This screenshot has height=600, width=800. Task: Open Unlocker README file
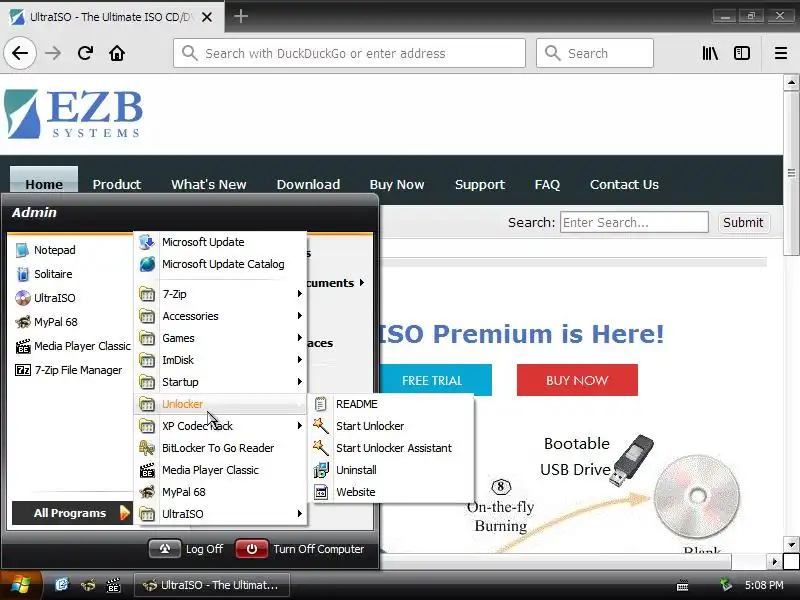[392, 404]
